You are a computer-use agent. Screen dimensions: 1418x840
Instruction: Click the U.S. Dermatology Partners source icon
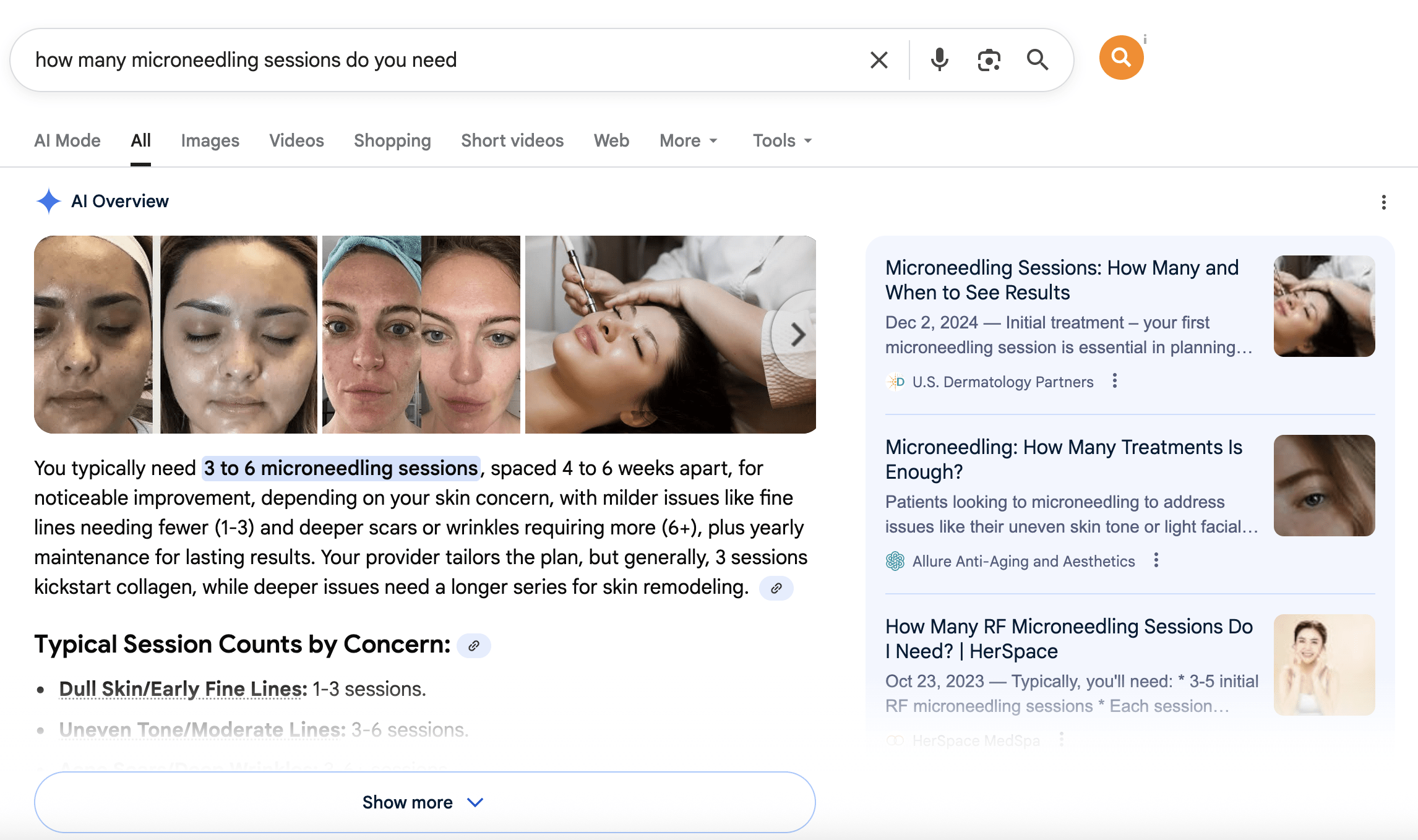895,382
